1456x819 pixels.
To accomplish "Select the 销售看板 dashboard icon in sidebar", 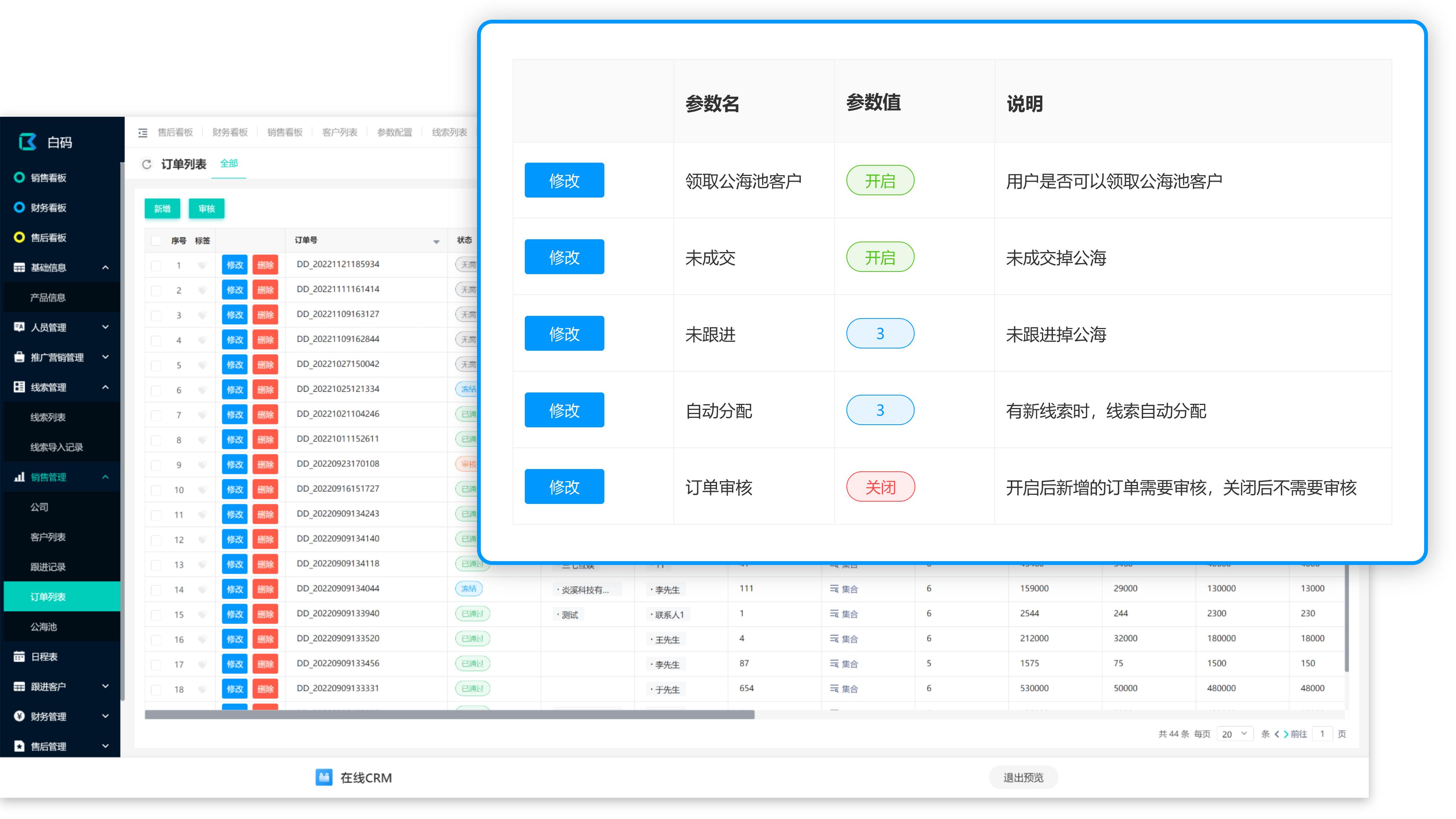I will (x=19, y=177).
